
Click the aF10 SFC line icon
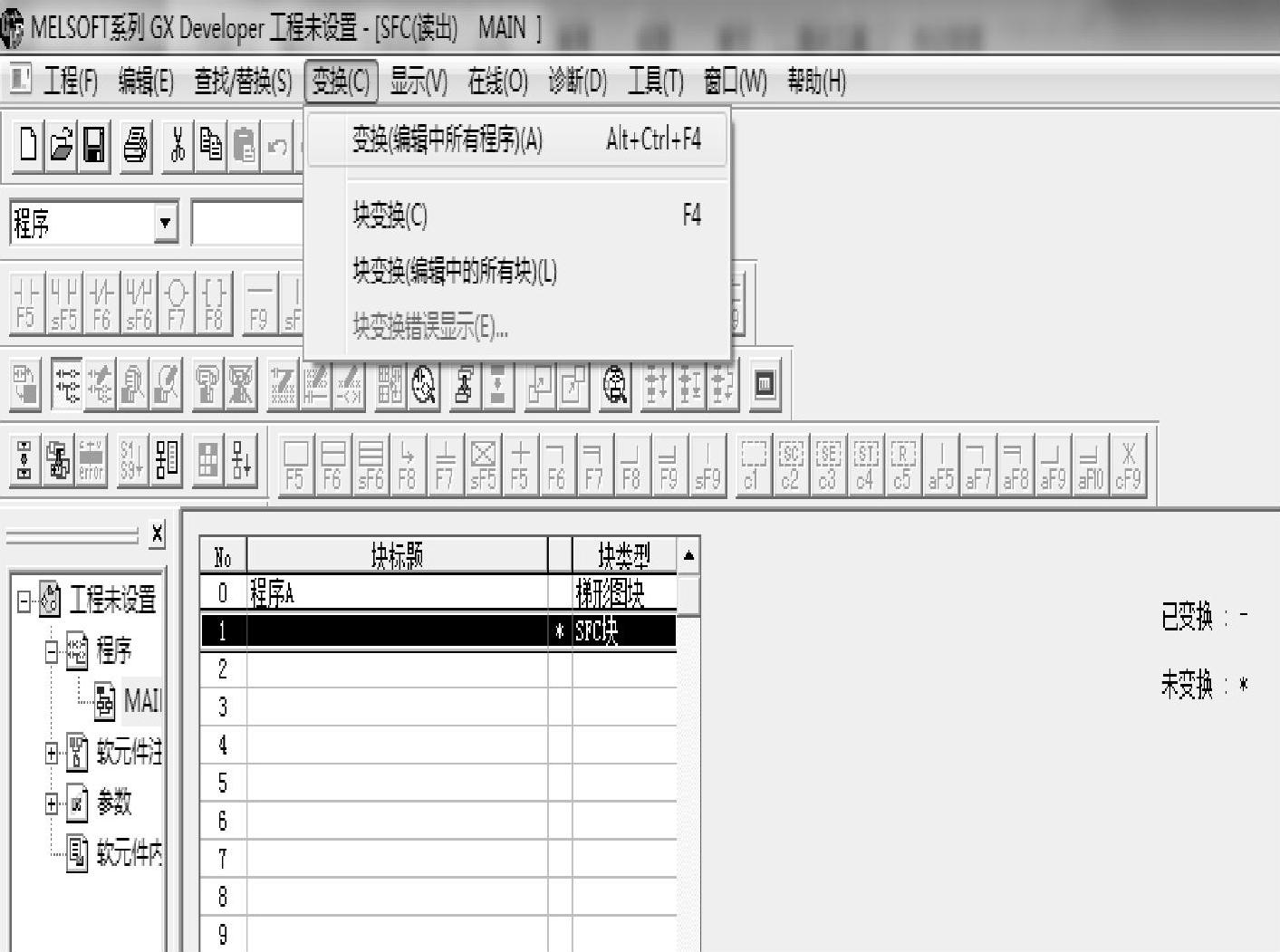pyautogui.click(x=1091, y=465)
